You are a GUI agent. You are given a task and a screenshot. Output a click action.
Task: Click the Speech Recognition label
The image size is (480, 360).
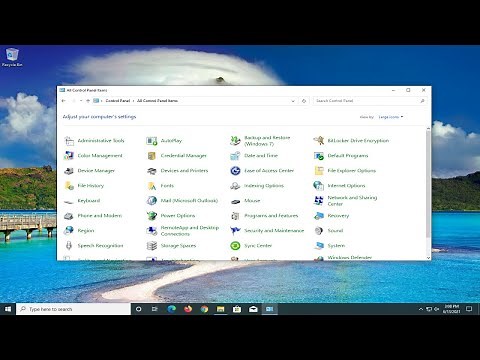click(100, 246)
